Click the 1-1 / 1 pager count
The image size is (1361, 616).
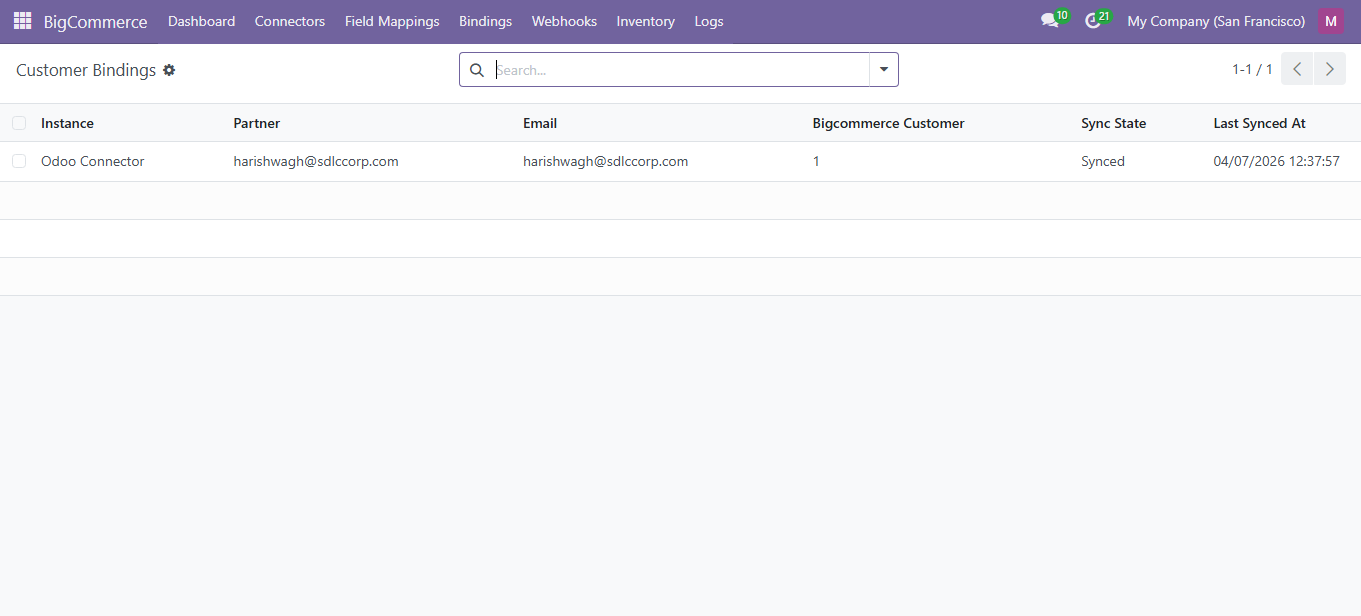(1251, 68)
